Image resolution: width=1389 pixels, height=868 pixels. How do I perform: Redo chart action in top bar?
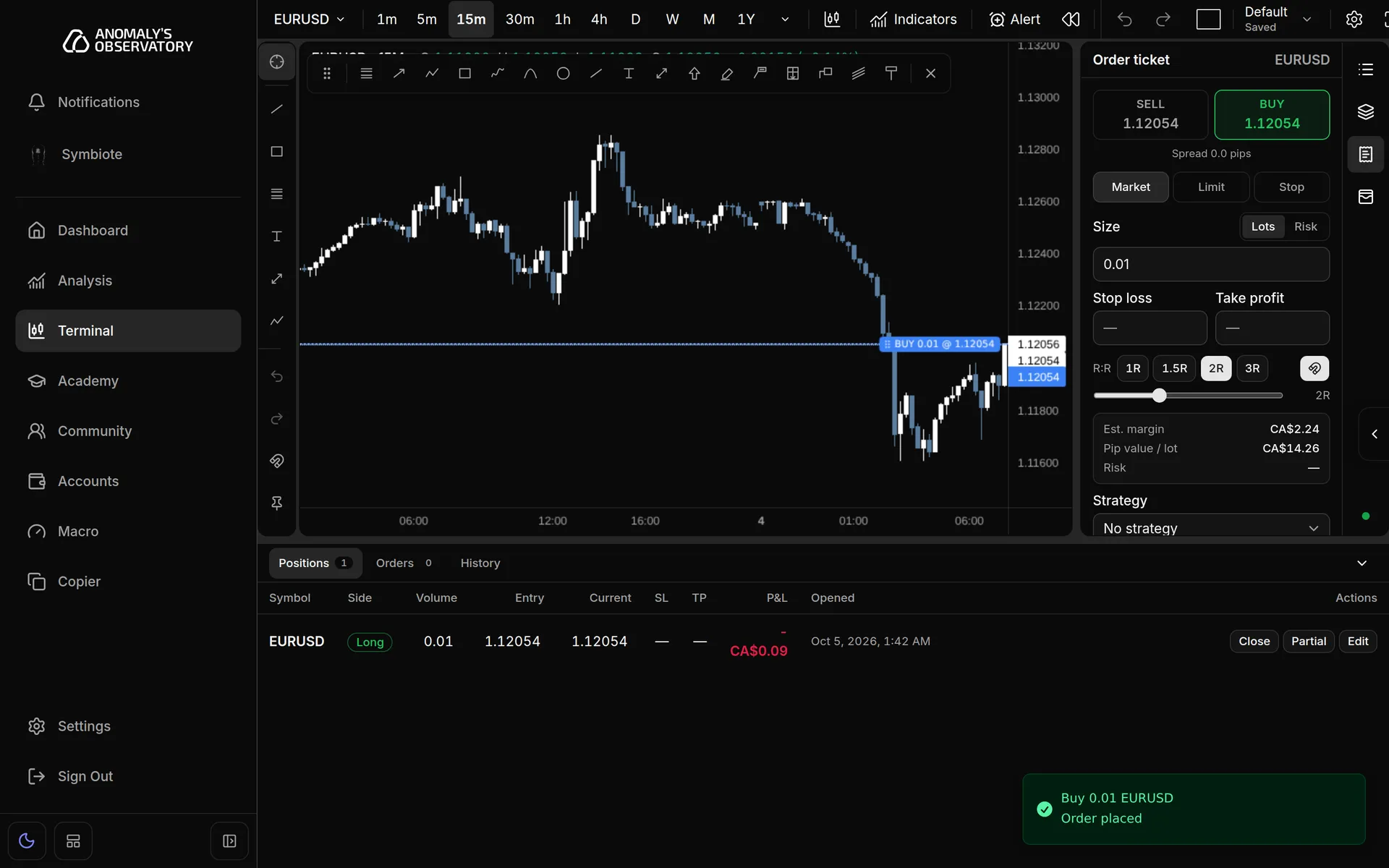coord(1163,20)
